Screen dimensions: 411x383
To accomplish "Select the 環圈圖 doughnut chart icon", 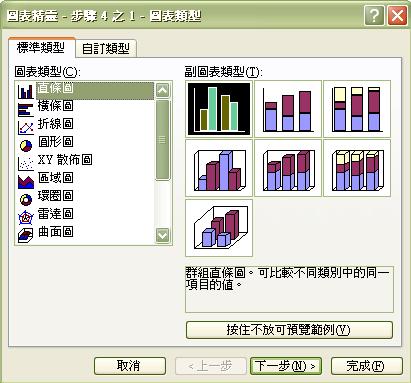I will point(26,199).
